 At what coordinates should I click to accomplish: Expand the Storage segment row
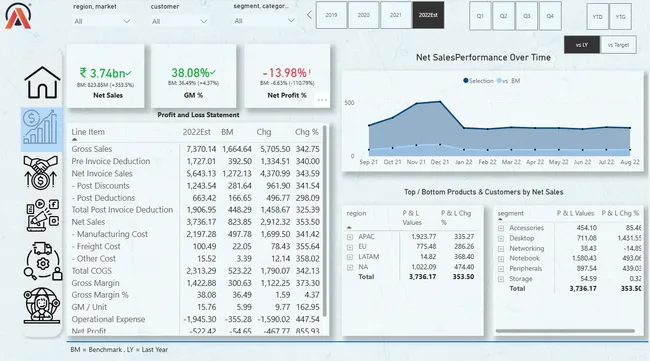pyautogui.click(x=501, y=279)
